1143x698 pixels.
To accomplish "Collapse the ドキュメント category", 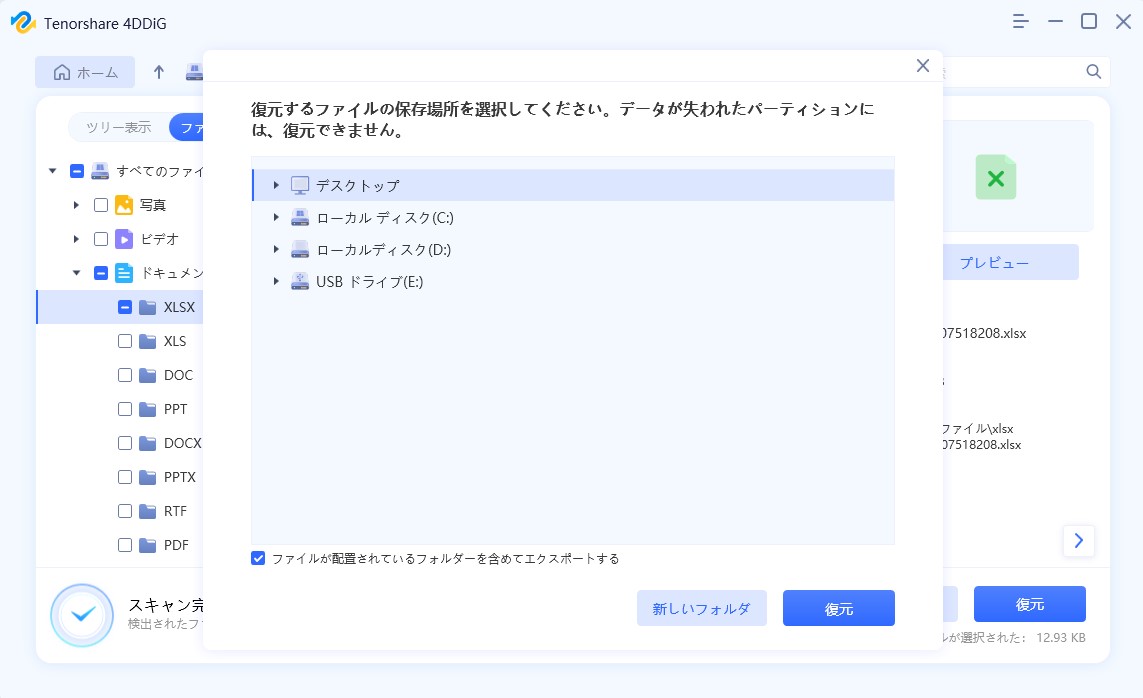I will click(x=76, y=273).
